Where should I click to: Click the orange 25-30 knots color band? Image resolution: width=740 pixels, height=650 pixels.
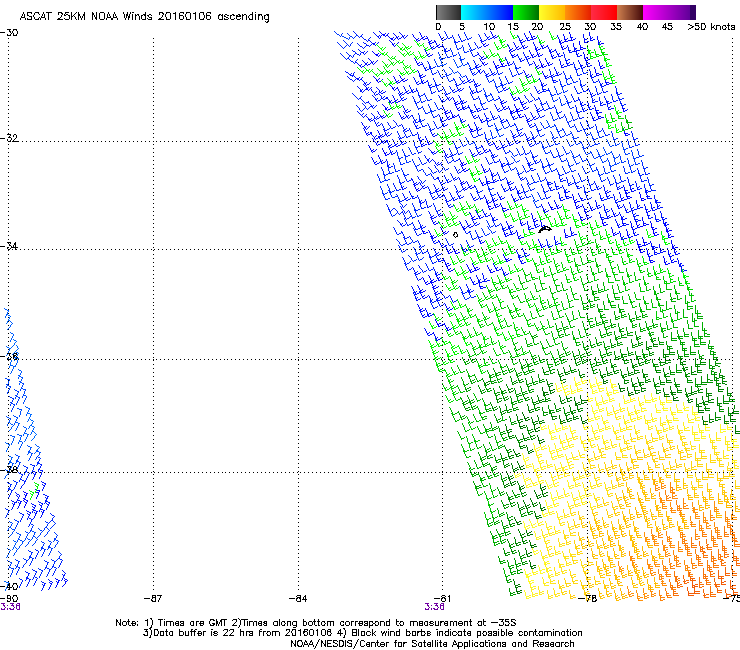click(x=578, y=12)
